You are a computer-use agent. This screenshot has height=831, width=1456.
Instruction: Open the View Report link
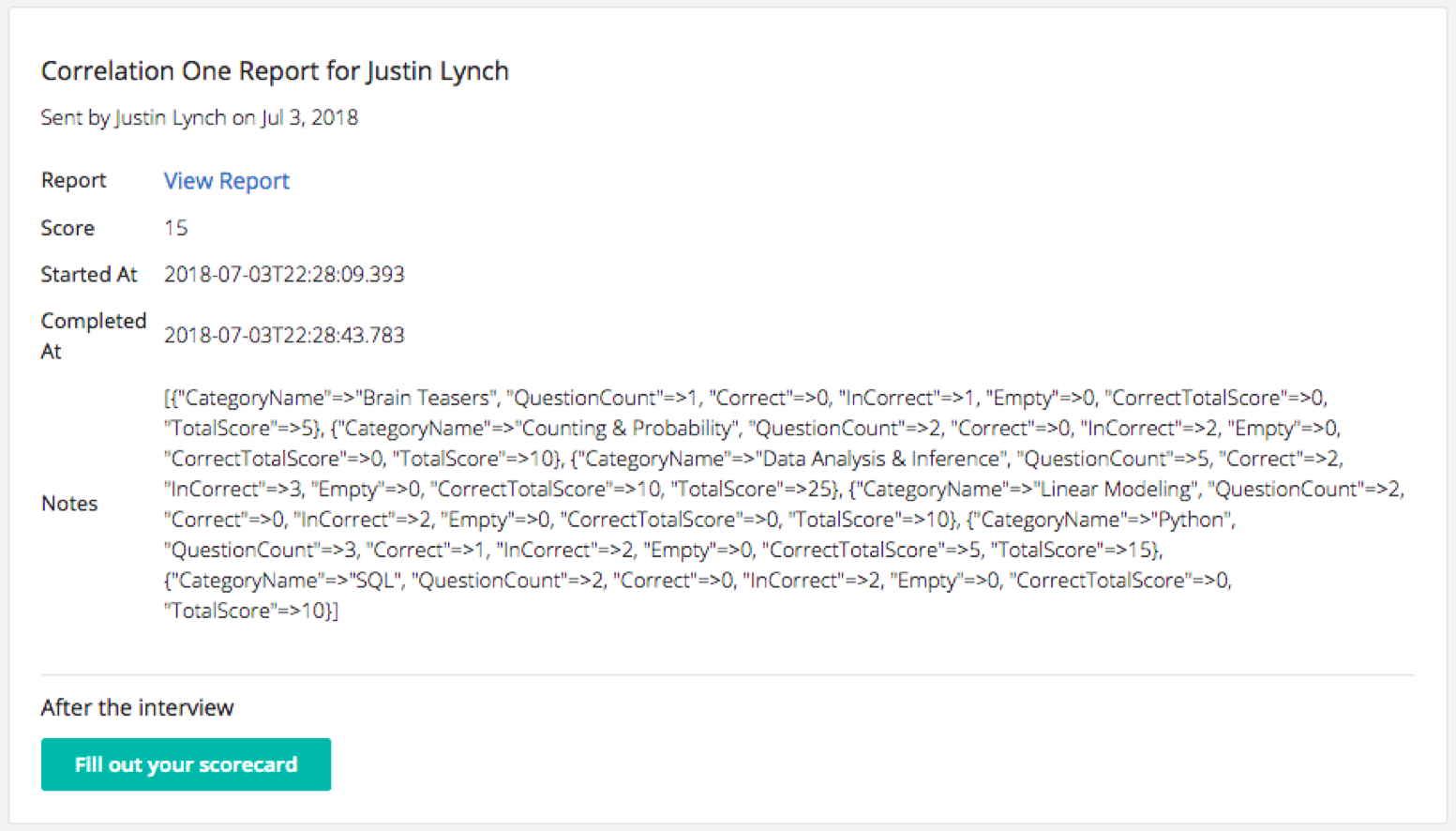[x=226, y=181]
